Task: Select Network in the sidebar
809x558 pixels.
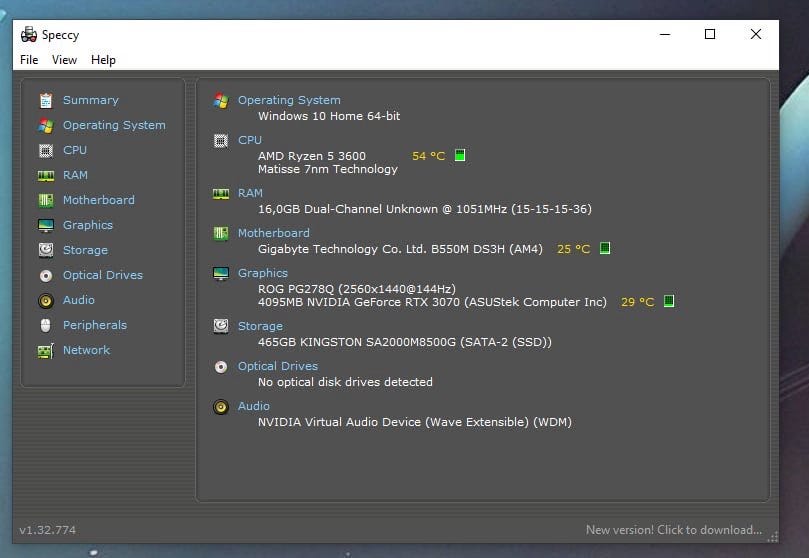Action: tap(86, 350)
